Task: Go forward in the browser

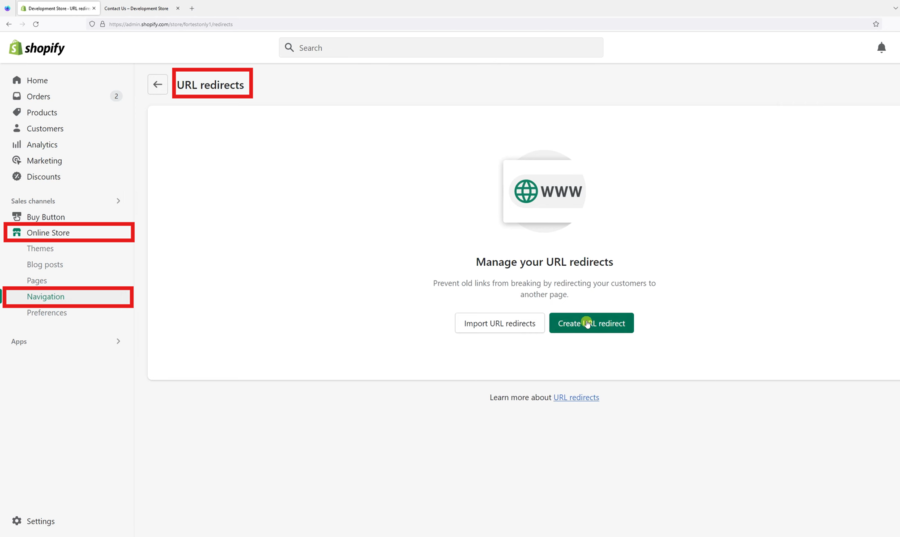Action: coord(22,24)
